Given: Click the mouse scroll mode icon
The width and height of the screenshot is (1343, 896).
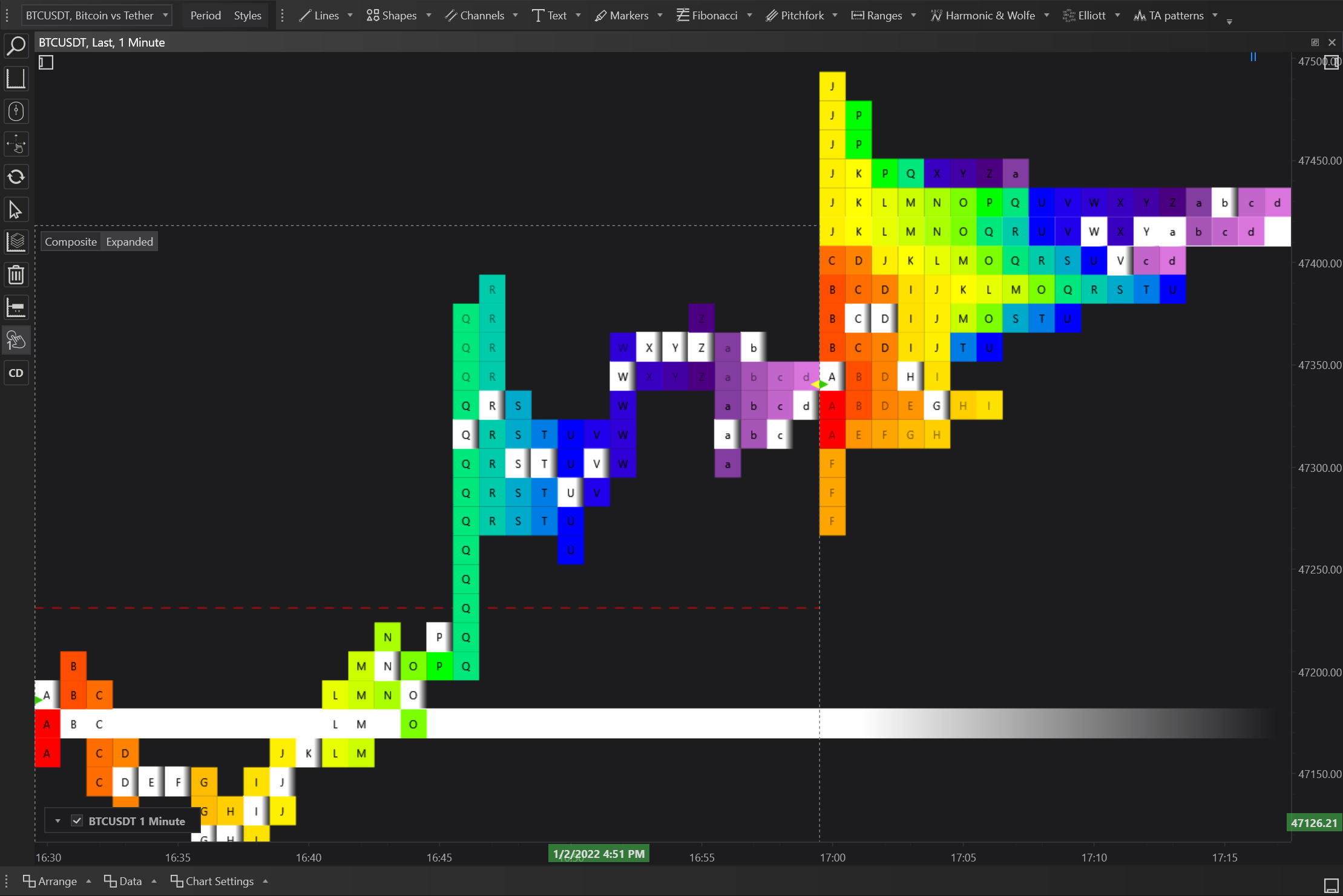Looking at the screenshot, I should pyautogui.click(x=16, y=111).
